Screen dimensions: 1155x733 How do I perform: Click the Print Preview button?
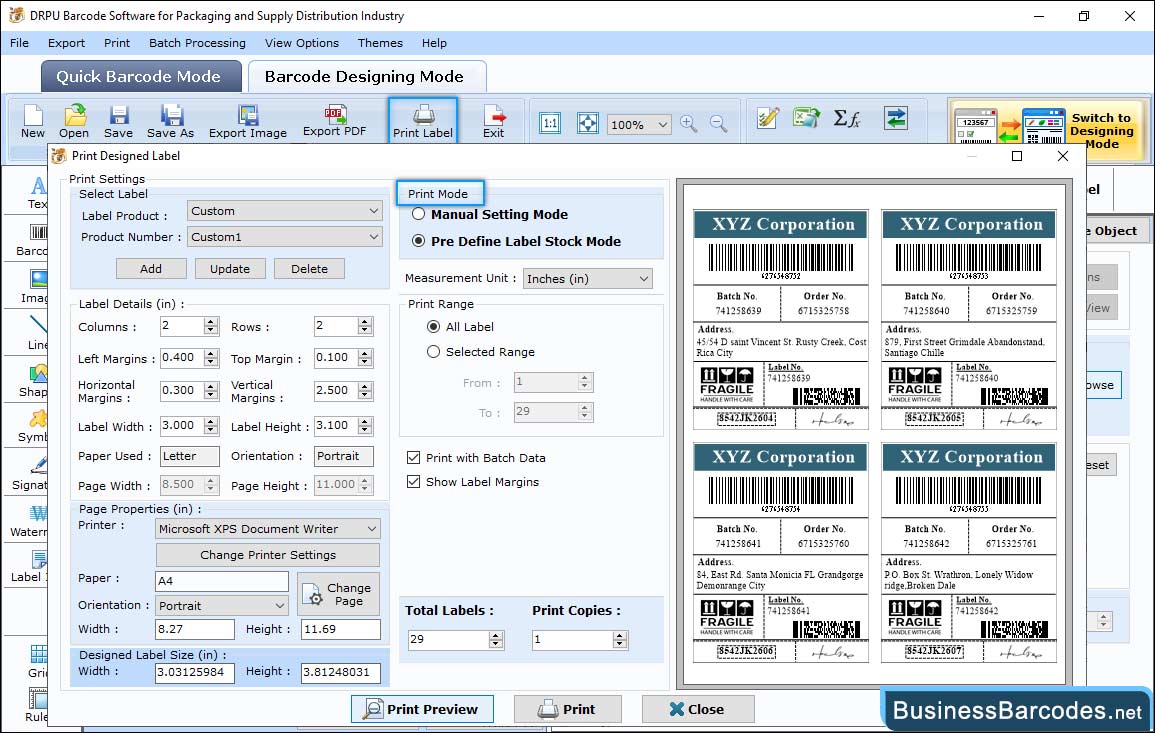coord(422,709)
